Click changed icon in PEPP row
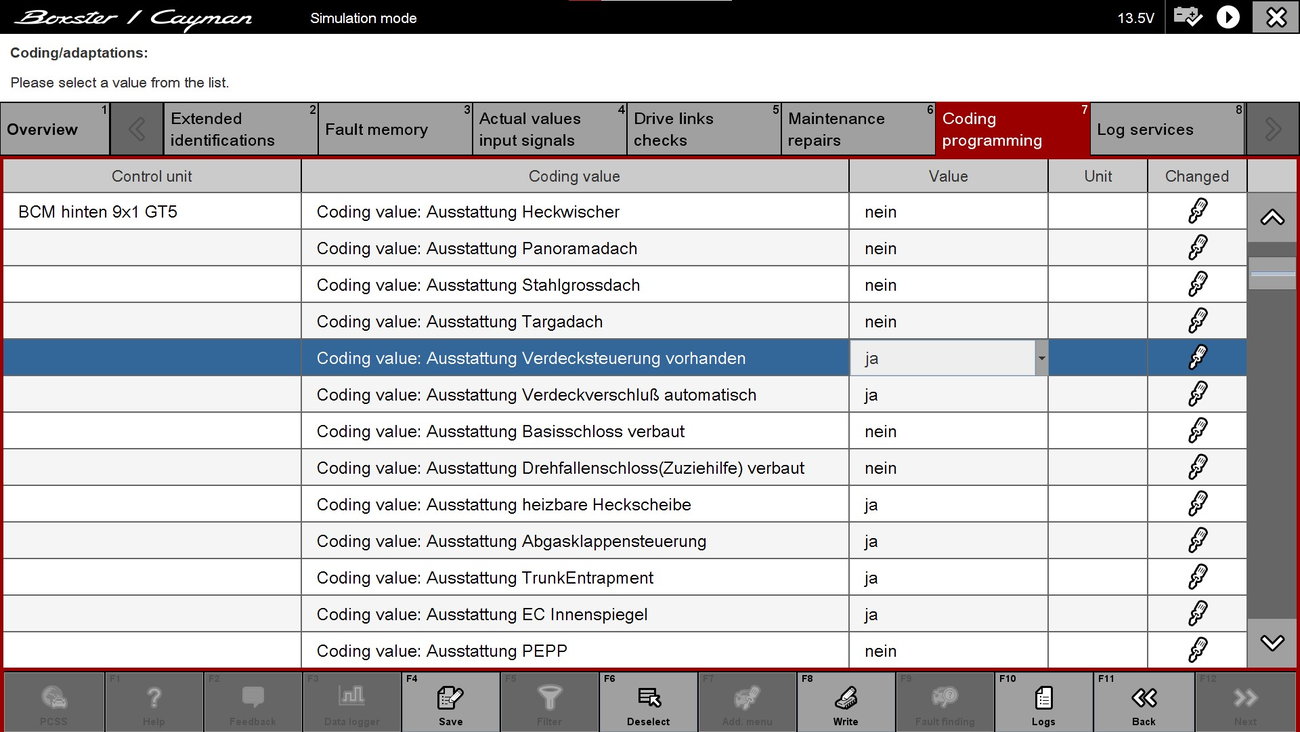1300x732 pixels. [x=1197, y=651]
